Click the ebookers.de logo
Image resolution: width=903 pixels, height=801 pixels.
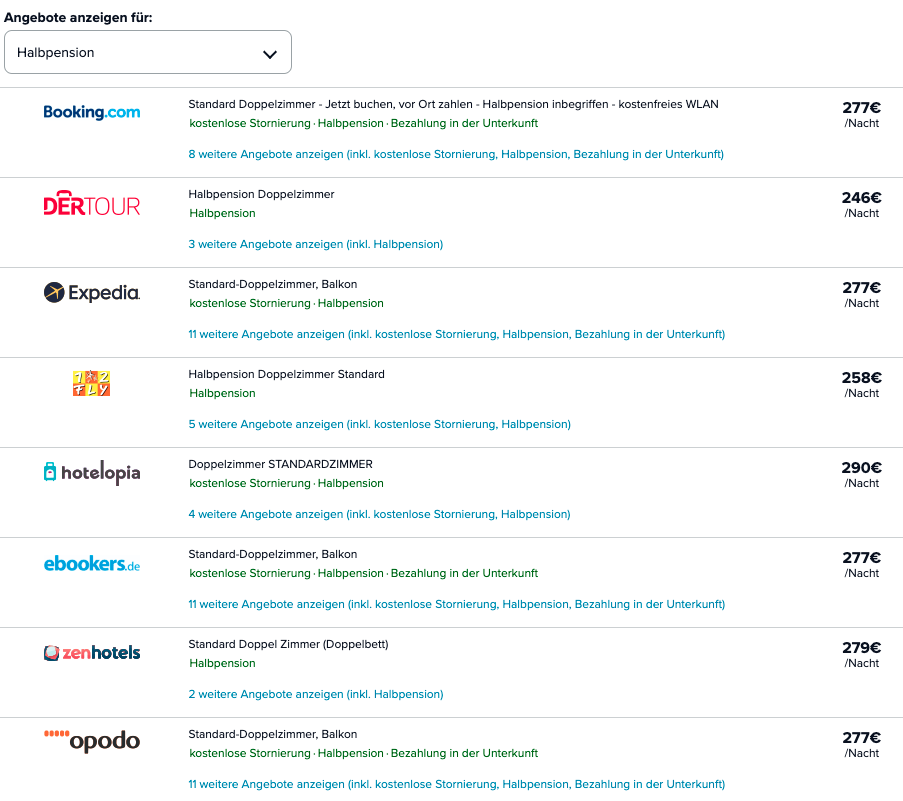[92, 563]
